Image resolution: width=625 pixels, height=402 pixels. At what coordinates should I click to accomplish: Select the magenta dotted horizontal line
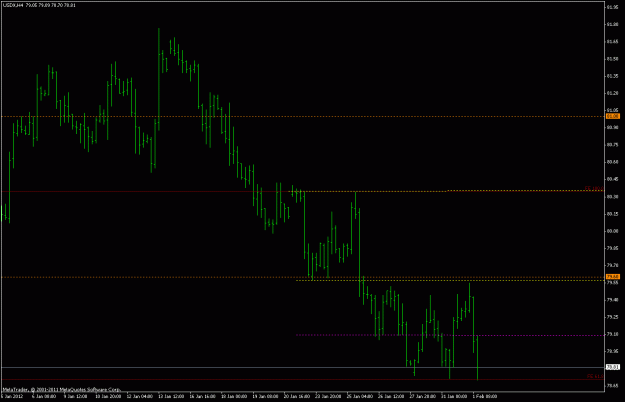point(450,335)
